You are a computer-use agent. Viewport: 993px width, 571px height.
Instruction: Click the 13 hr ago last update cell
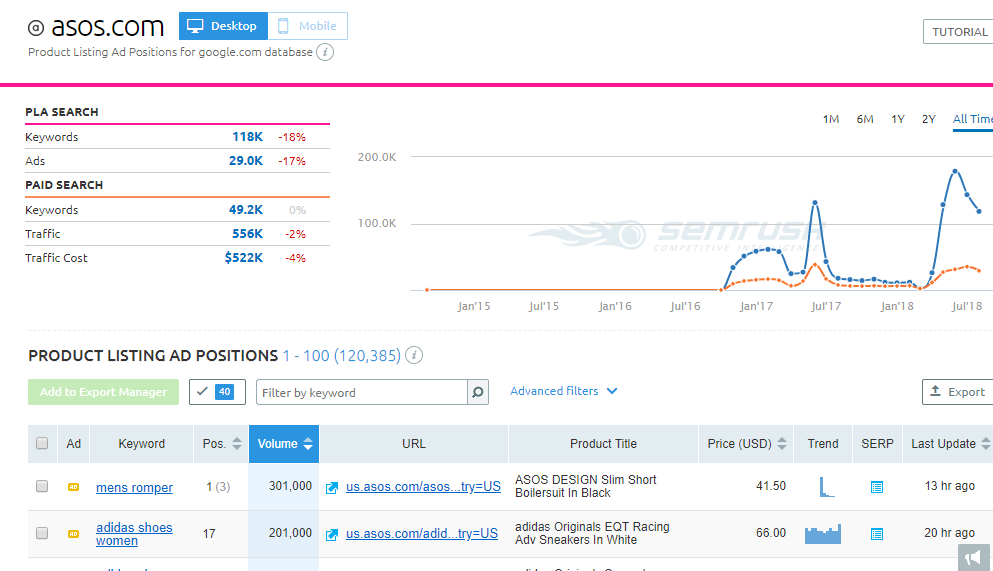pos(949,486)
